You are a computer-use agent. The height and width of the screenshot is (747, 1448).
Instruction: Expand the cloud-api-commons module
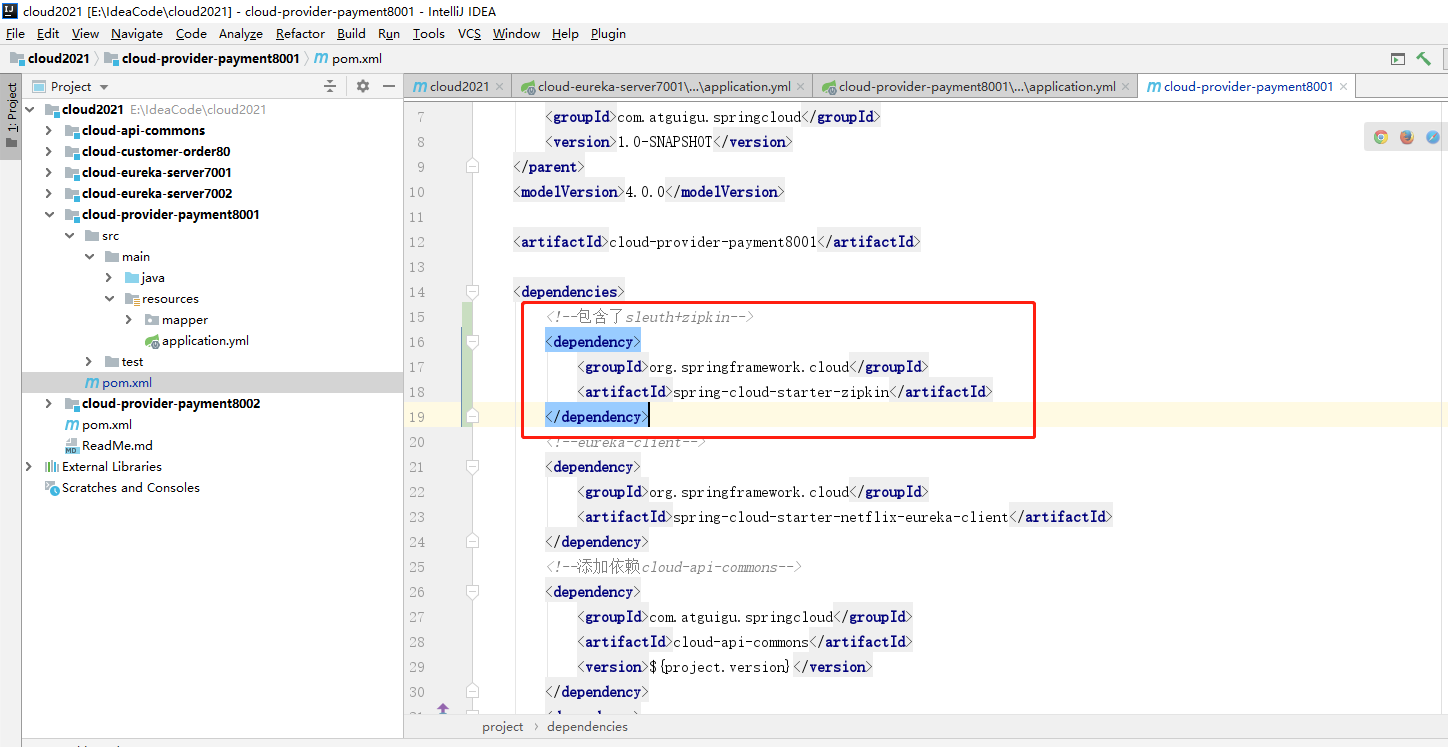[49, 131]
